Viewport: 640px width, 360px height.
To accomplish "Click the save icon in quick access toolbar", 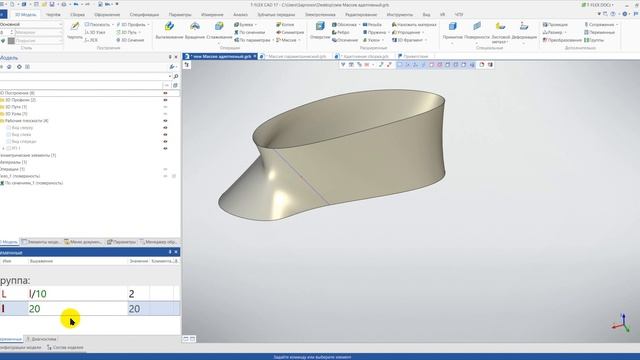I will coord(52,4).
